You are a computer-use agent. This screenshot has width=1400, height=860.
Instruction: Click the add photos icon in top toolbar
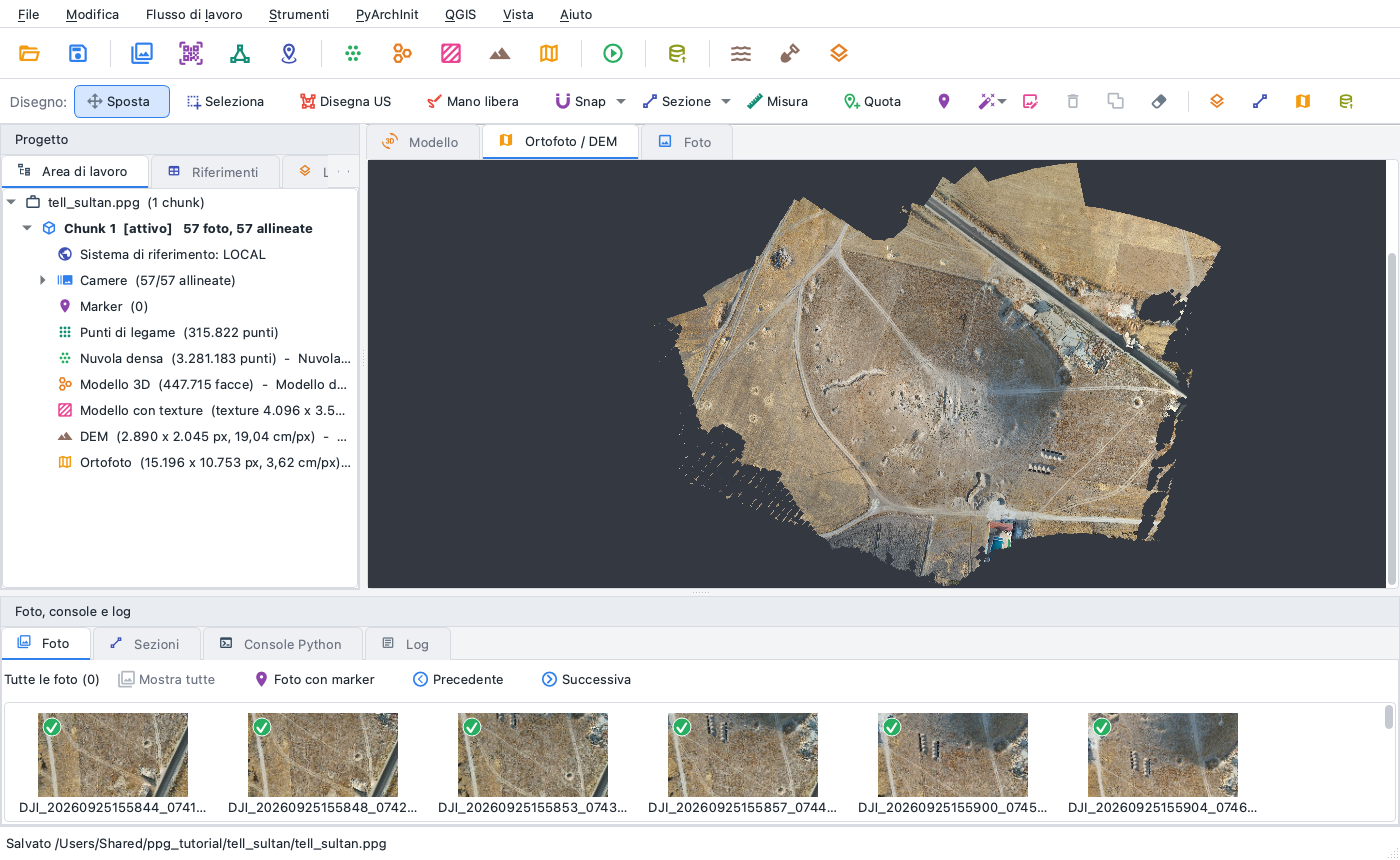pos(142,54)
